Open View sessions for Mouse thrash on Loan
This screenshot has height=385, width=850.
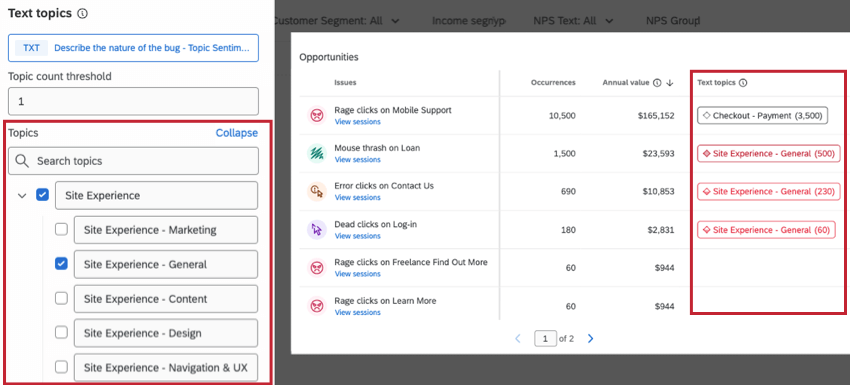[357, 159]
